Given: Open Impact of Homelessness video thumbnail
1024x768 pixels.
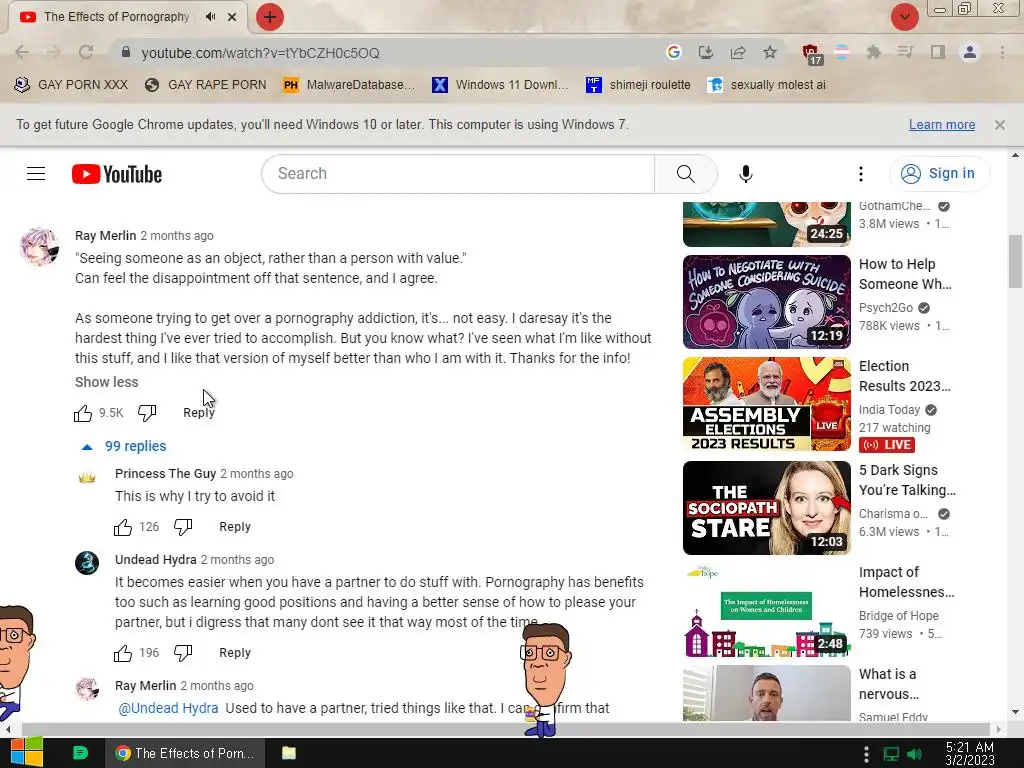Looking at the screenshot, I should pos(767,610).
